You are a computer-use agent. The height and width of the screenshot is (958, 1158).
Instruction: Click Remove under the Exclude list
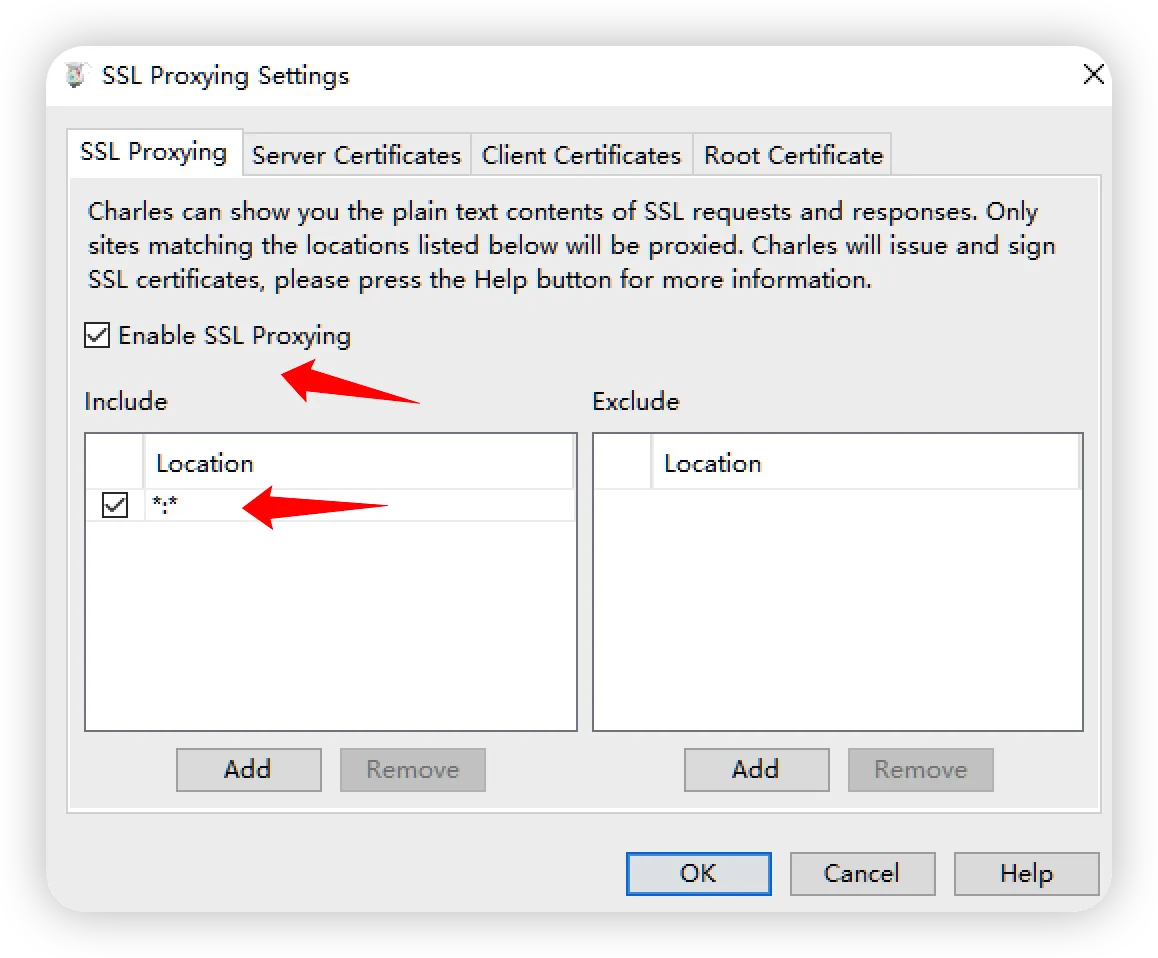[920, 769]
